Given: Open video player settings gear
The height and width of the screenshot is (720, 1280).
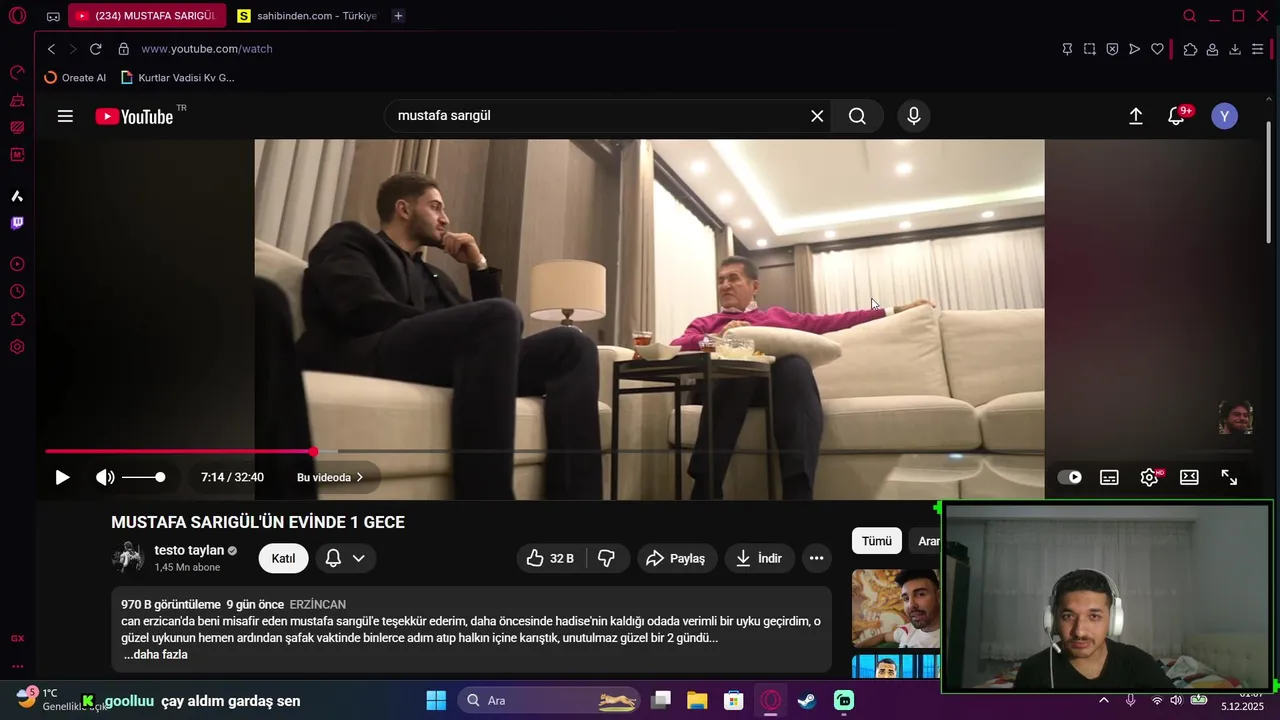Looking at the screenshot, I should 1150,477.
